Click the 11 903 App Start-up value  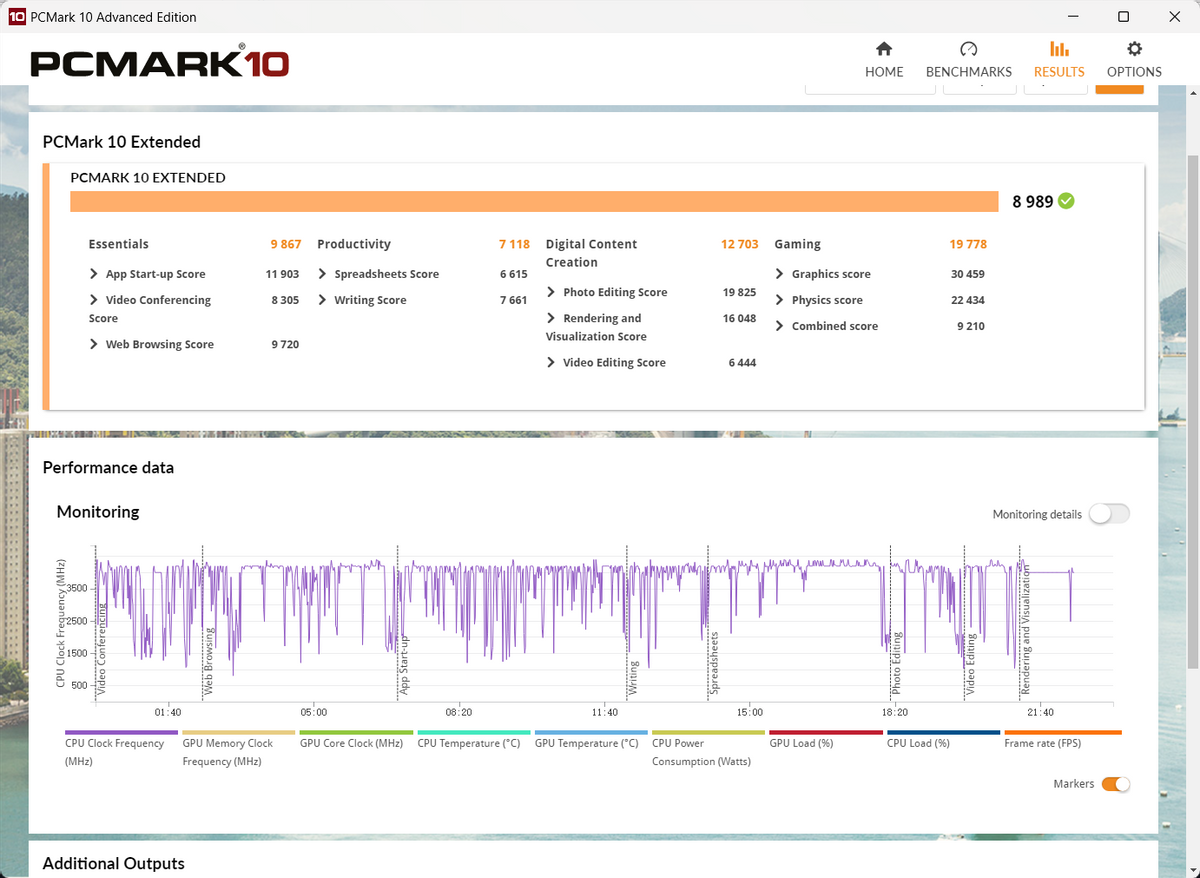click(x=282, y=274)
